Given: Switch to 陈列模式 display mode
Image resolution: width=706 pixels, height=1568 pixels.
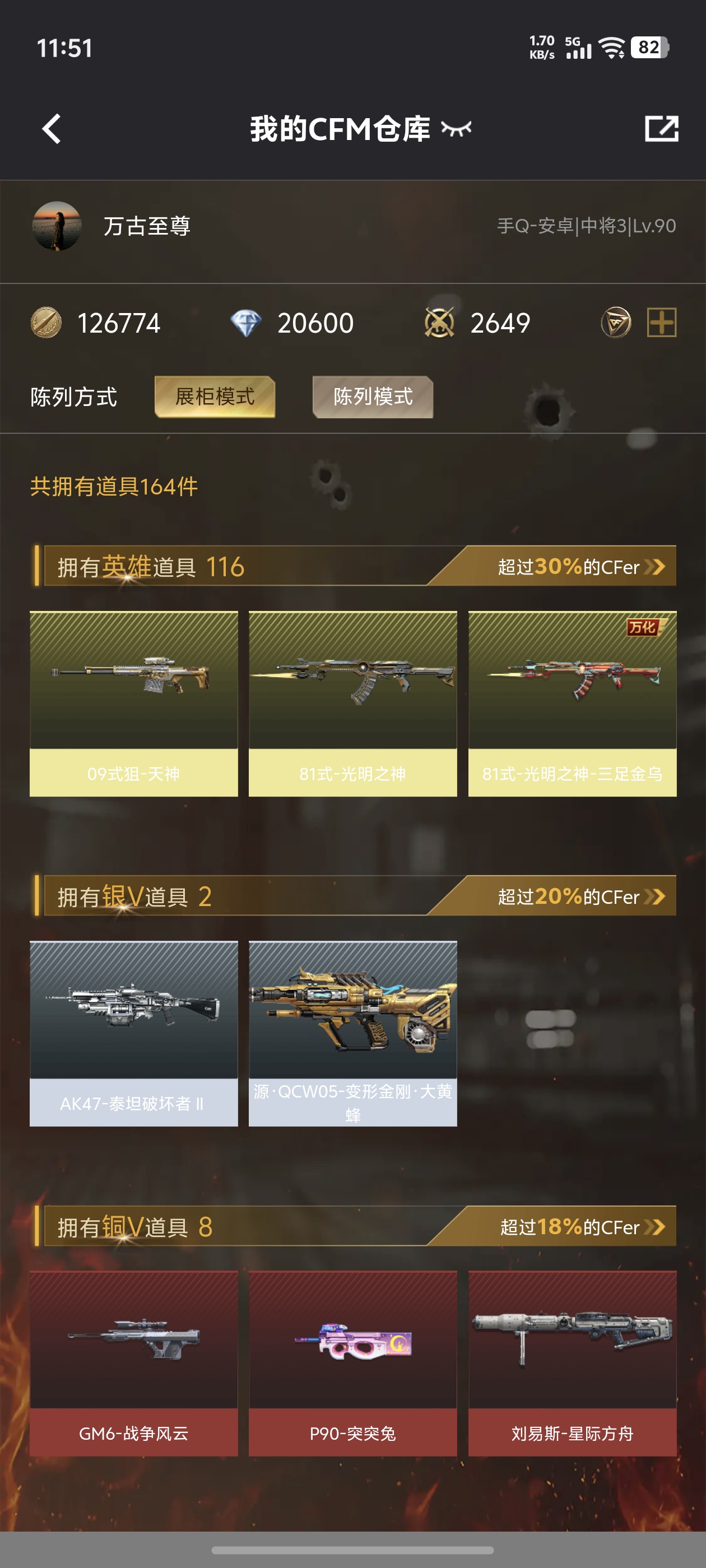Looking at the screenshot, I should pyautogui.click(x=373, y=397).
